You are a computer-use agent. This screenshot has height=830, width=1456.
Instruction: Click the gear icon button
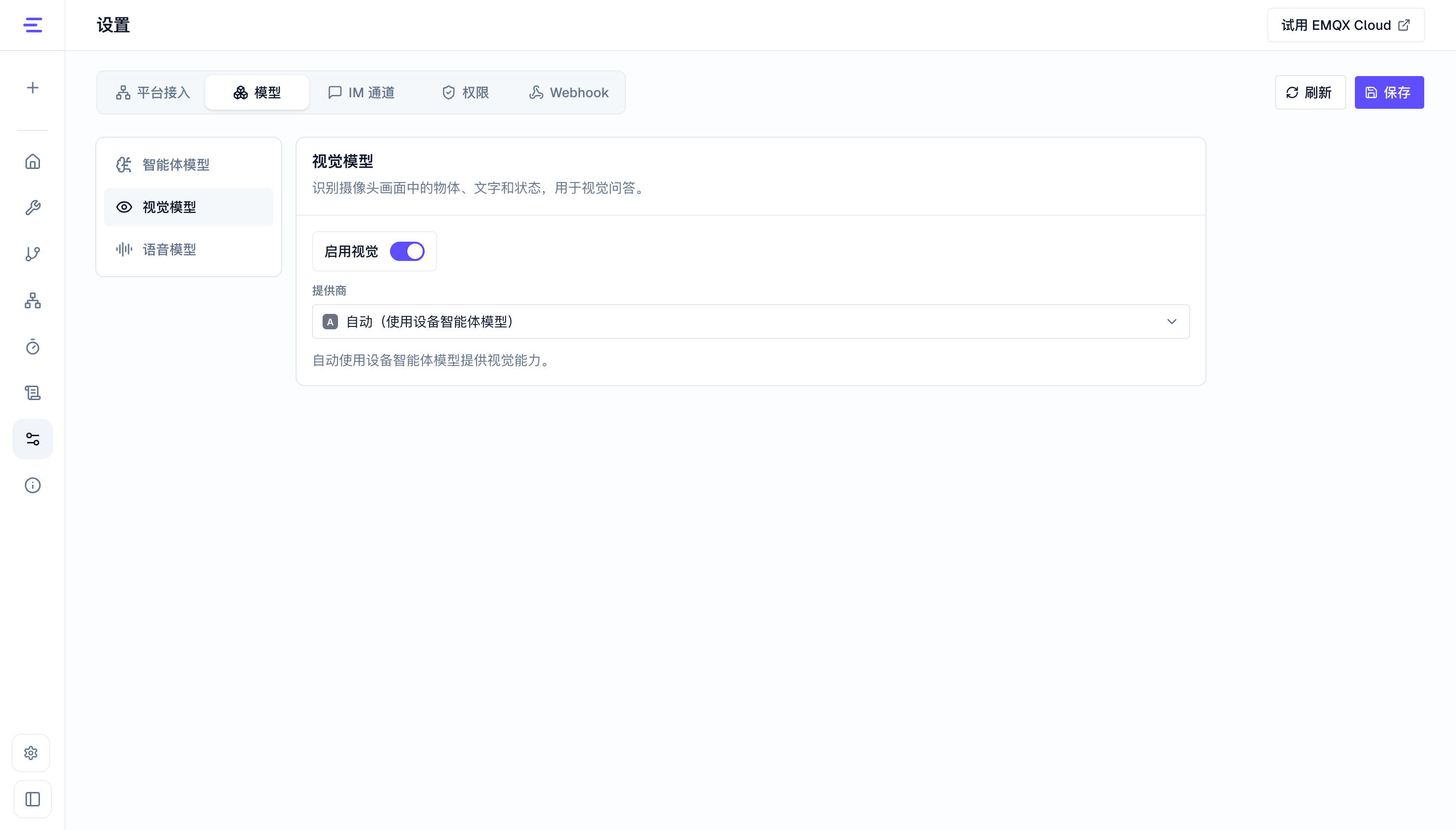click(31, 753)
